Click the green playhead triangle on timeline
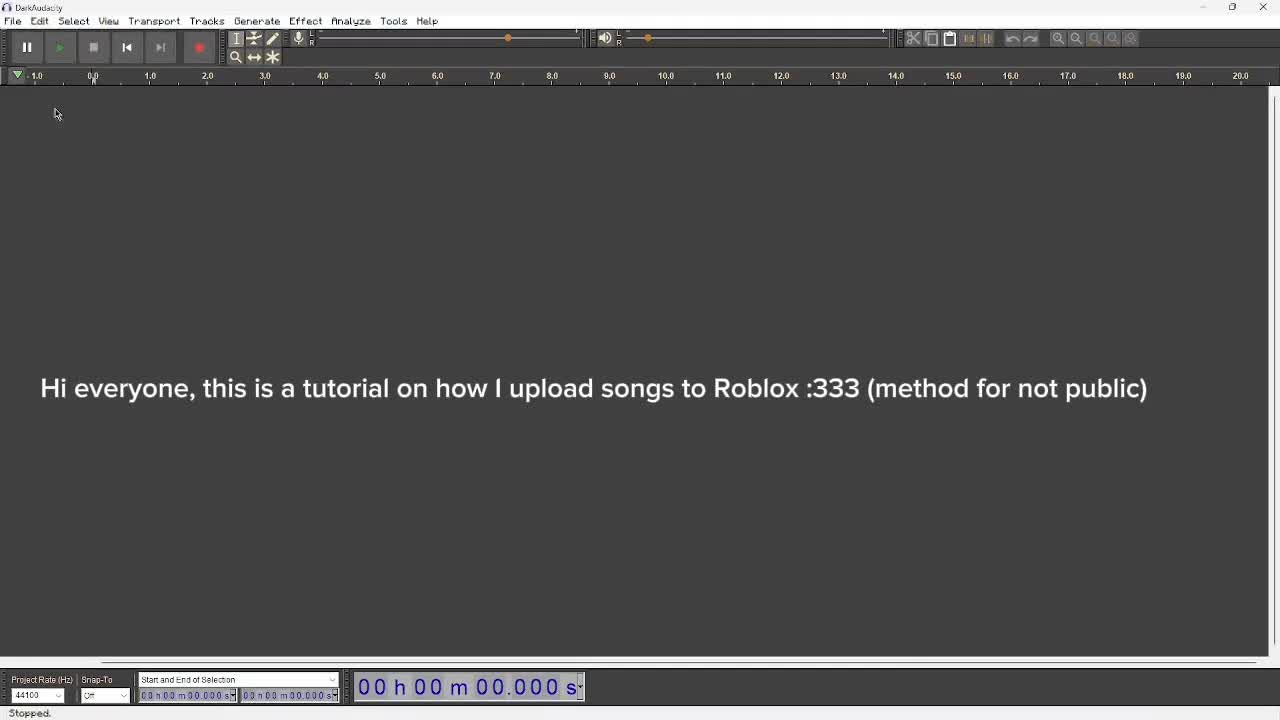The height and width of the screenshot is (720, 1280). (17, 75)
